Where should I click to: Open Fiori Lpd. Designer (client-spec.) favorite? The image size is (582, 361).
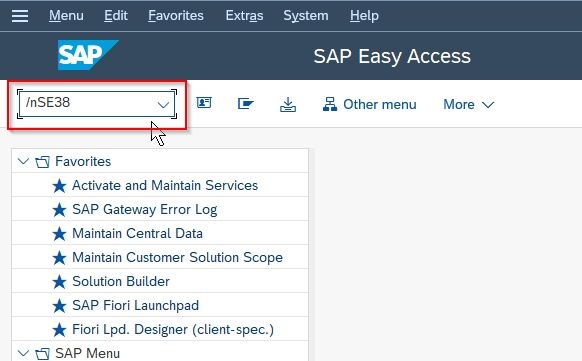(173, 329)
